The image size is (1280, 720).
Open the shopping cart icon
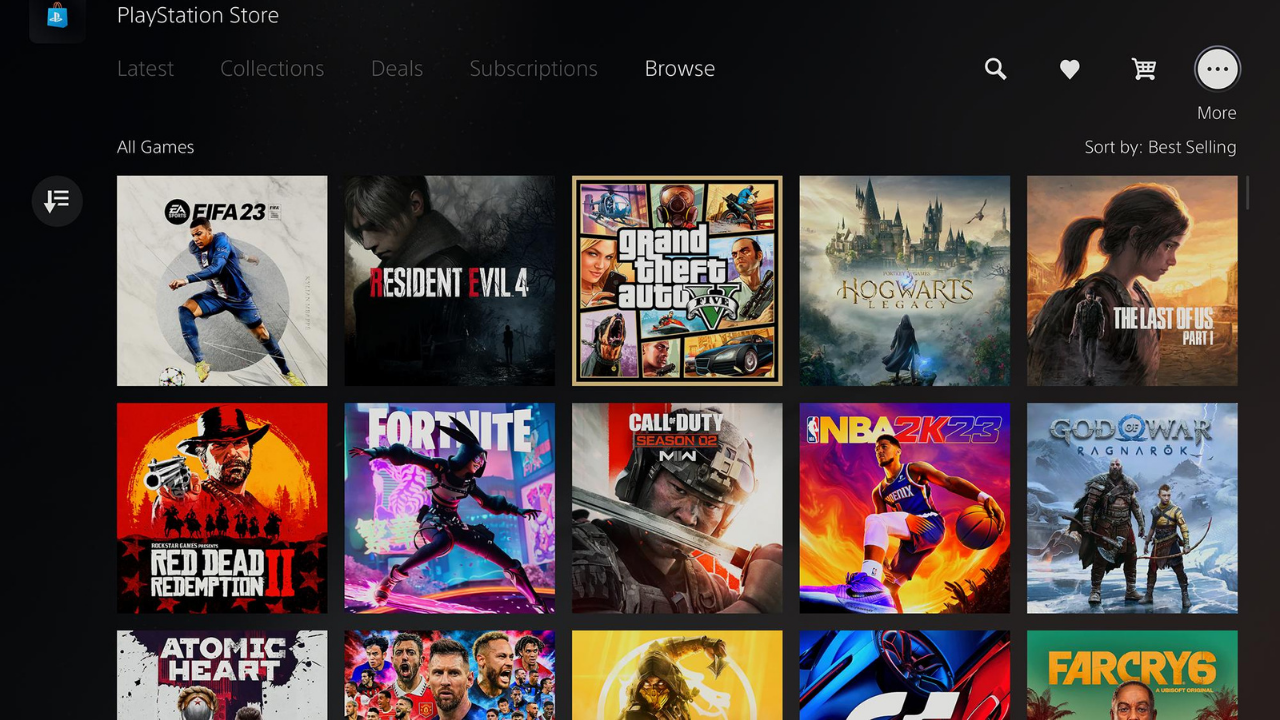click(1144, 69)
